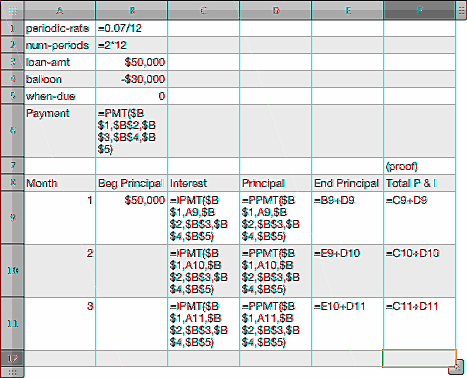Click the (proof) cell
The height and width of the screenshot is (378, 467).
point(420,166)
